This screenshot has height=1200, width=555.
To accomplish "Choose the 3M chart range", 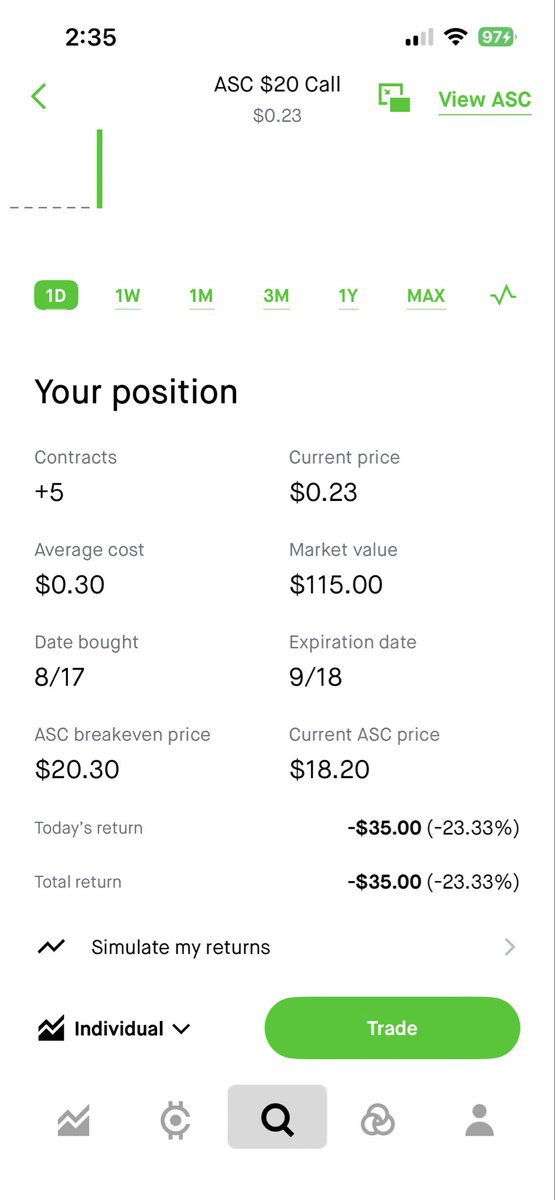I will [276, 296].
